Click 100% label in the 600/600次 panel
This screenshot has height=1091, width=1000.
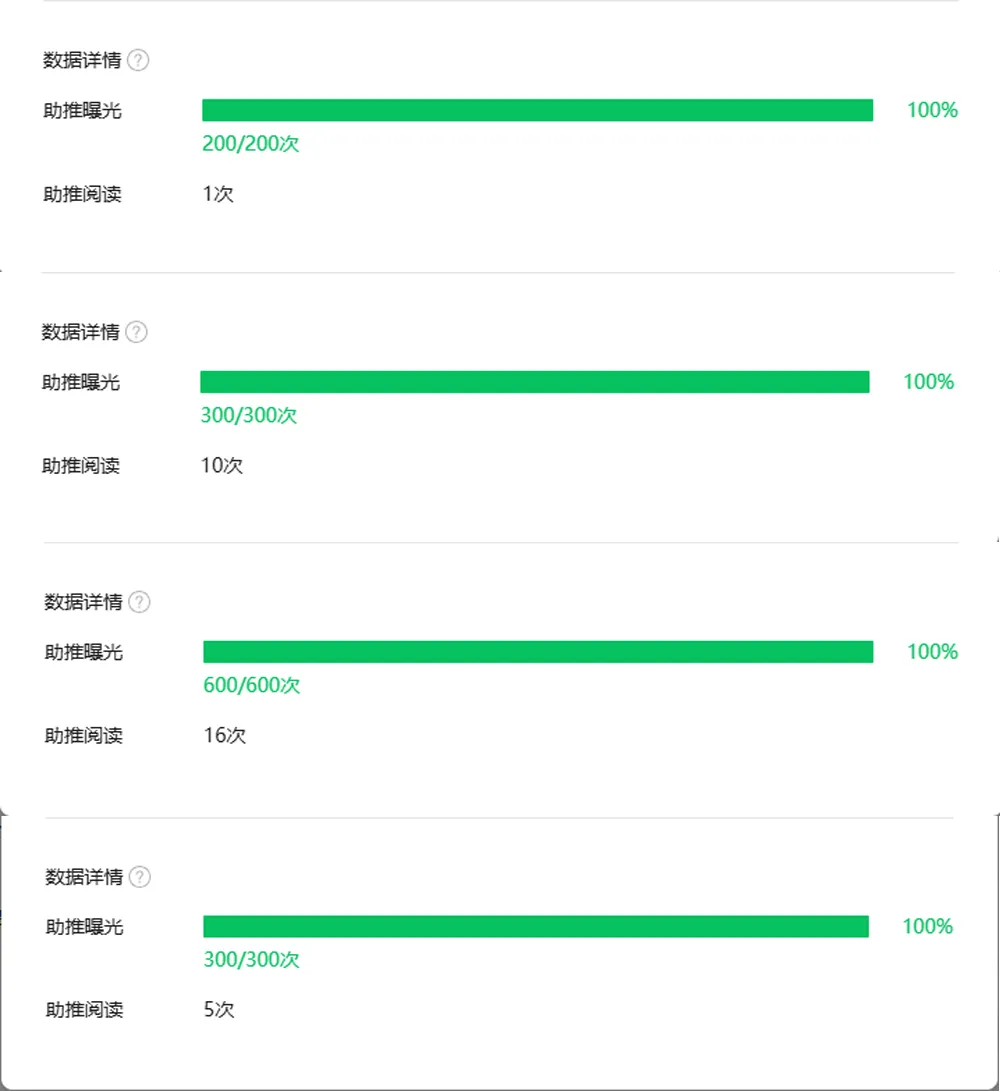[932, 652]
